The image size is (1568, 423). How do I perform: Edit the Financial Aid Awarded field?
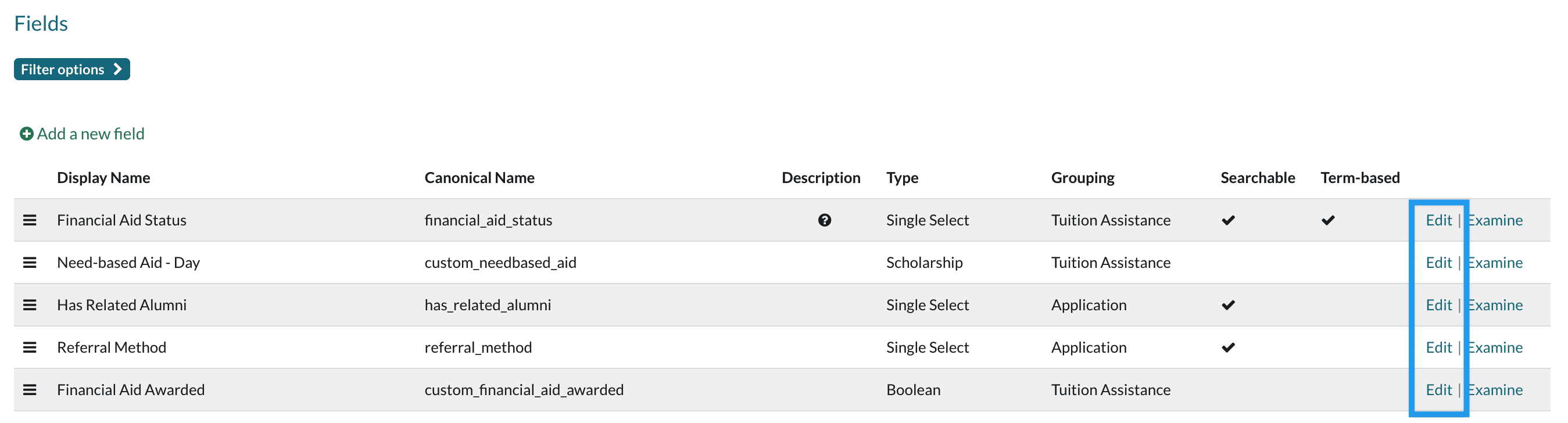(x=1438, y=389)
